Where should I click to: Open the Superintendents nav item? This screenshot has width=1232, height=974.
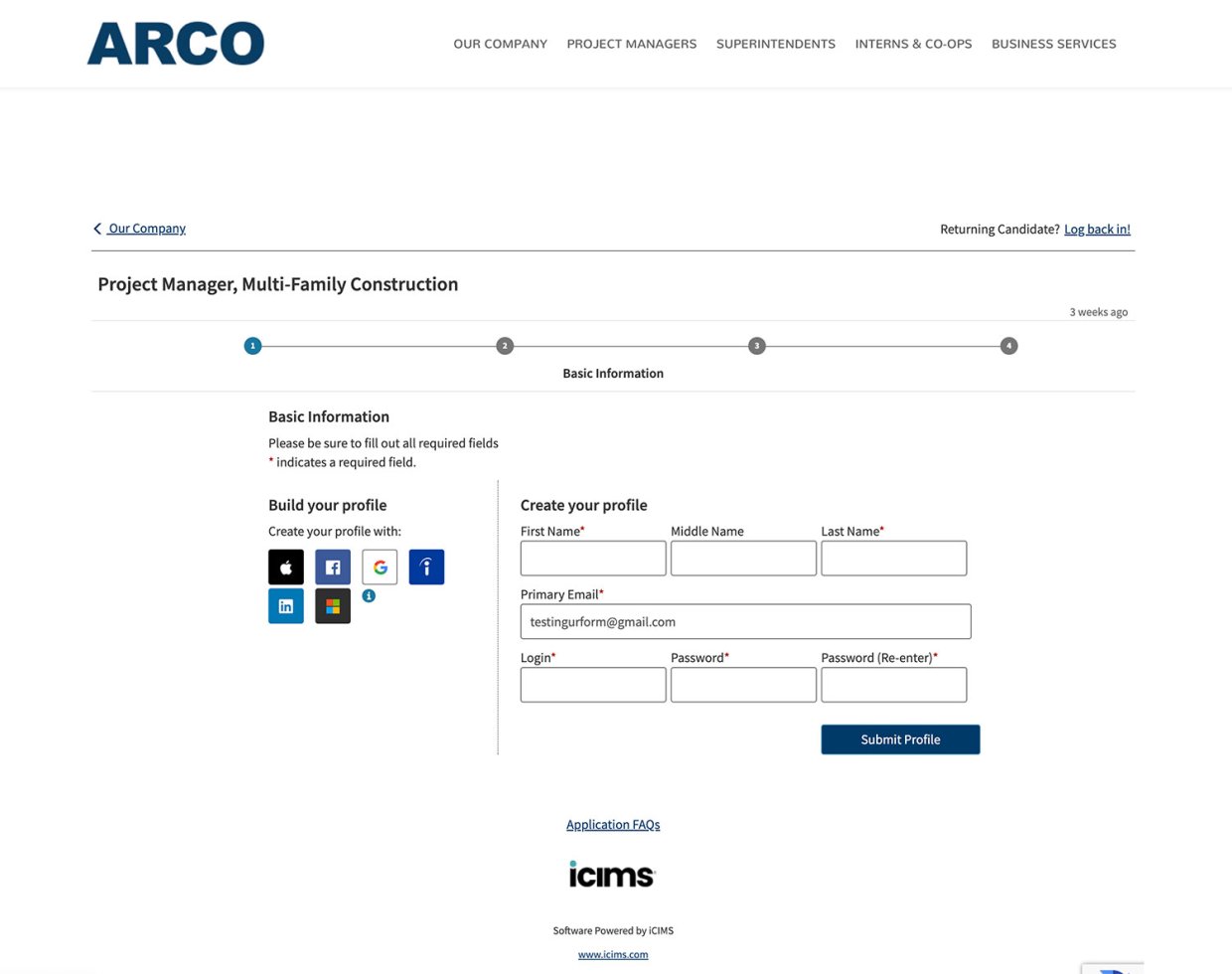(x=776, y=44)
